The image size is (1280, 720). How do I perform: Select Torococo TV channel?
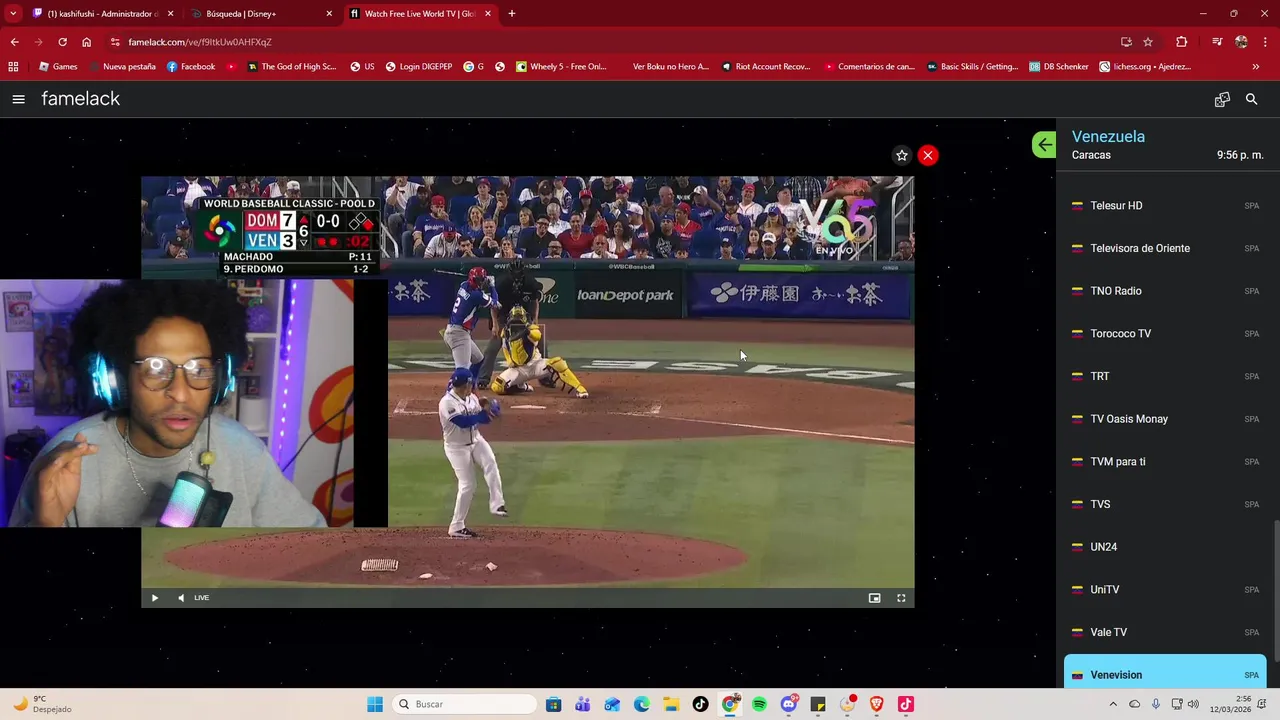(x=1165, y=333)
